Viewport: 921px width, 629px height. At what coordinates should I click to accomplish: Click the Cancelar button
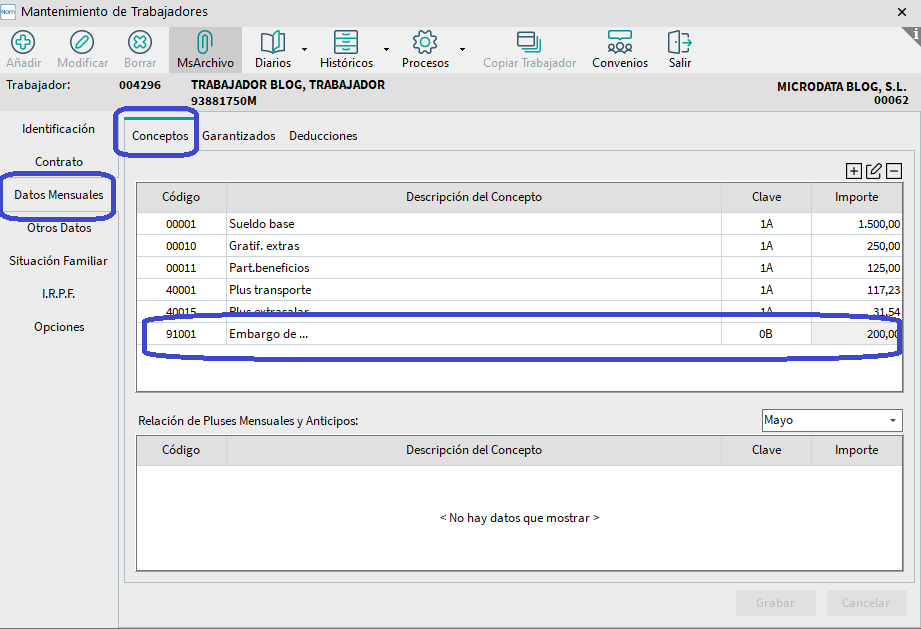866,603
